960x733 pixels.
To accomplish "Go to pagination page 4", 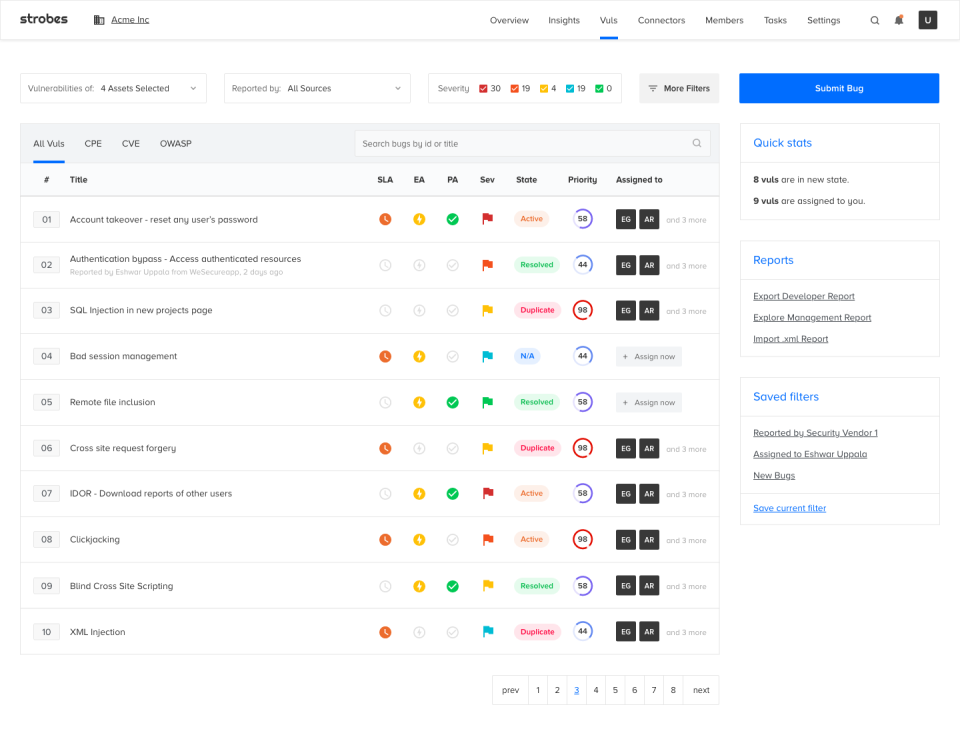I will tap(596, 690).
